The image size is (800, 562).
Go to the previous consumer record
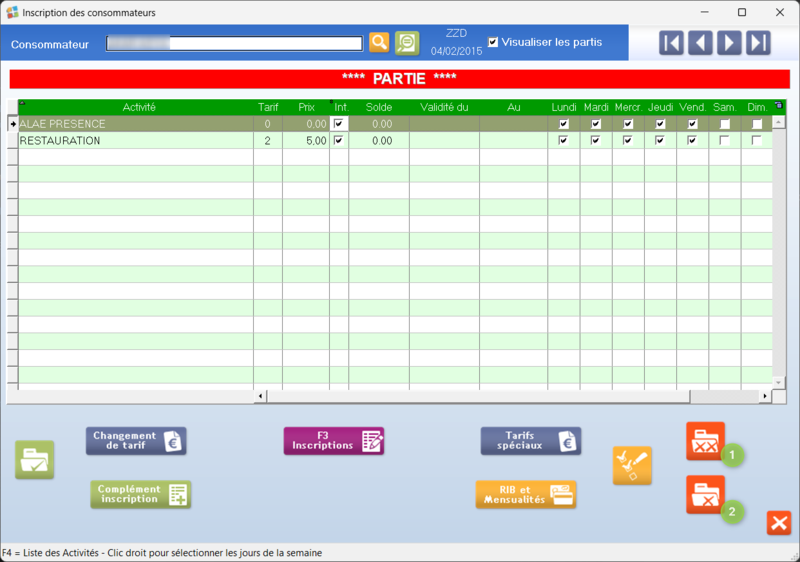click(700, 43)
